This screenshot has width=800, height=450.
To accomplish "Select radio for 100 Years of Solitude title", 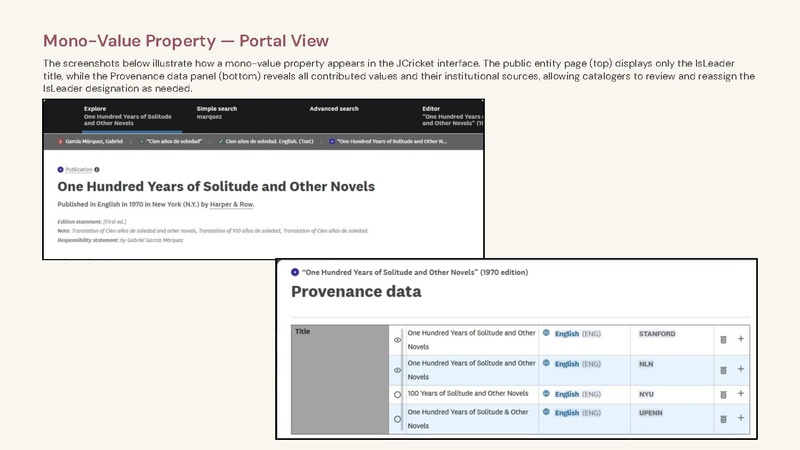I will click(397, 394).
